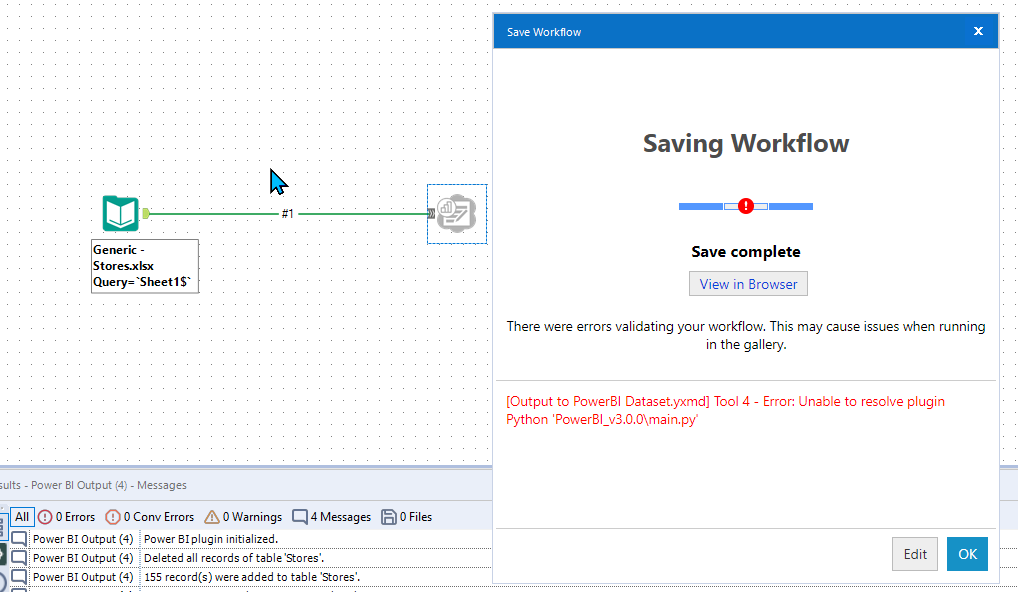1018x592 pixels.
Task: Click the red error badge on the progress bar
Action: pos(745,205)
